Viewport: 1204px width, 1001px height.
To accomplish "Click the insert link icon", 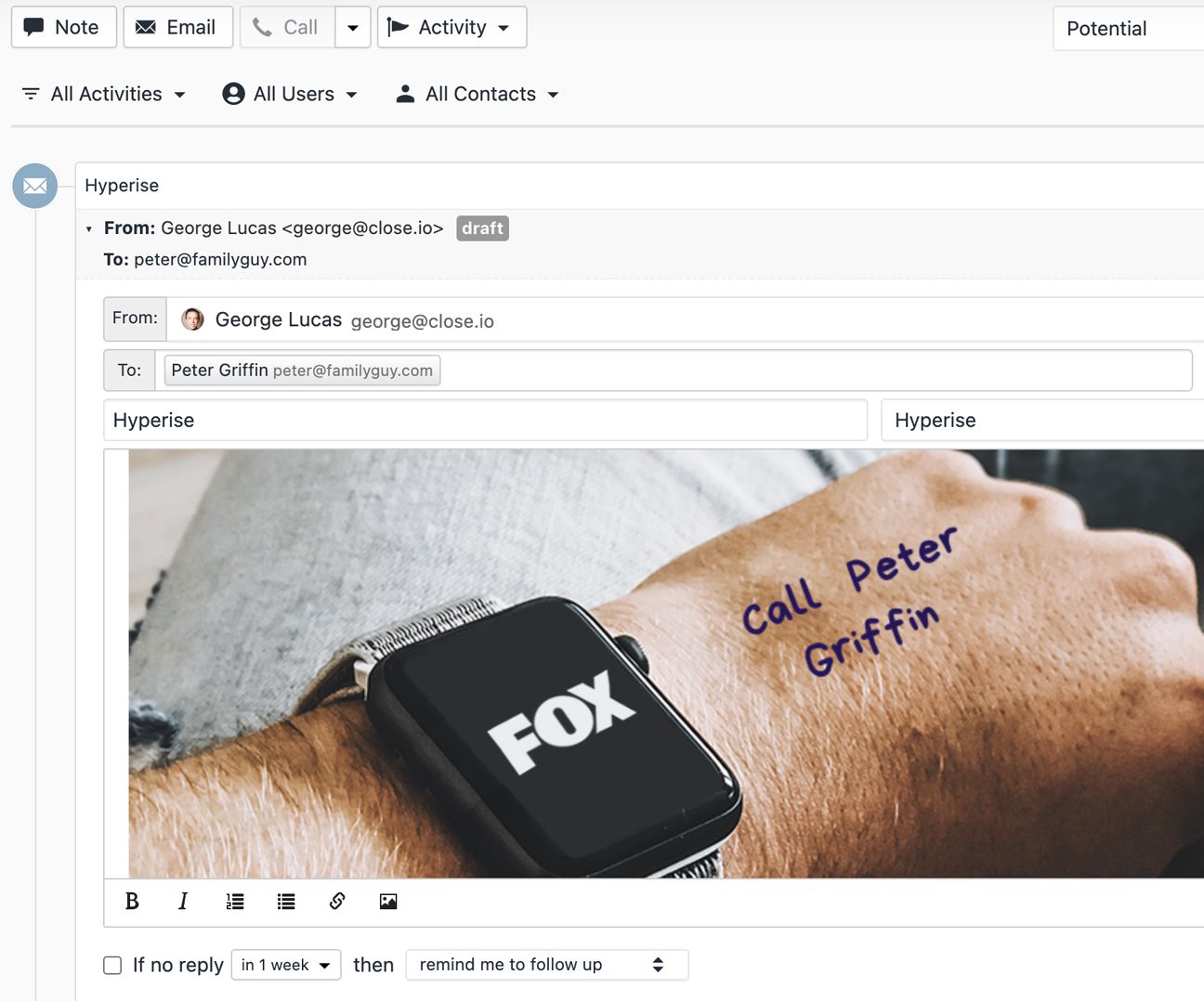I will tap(337, 901).
